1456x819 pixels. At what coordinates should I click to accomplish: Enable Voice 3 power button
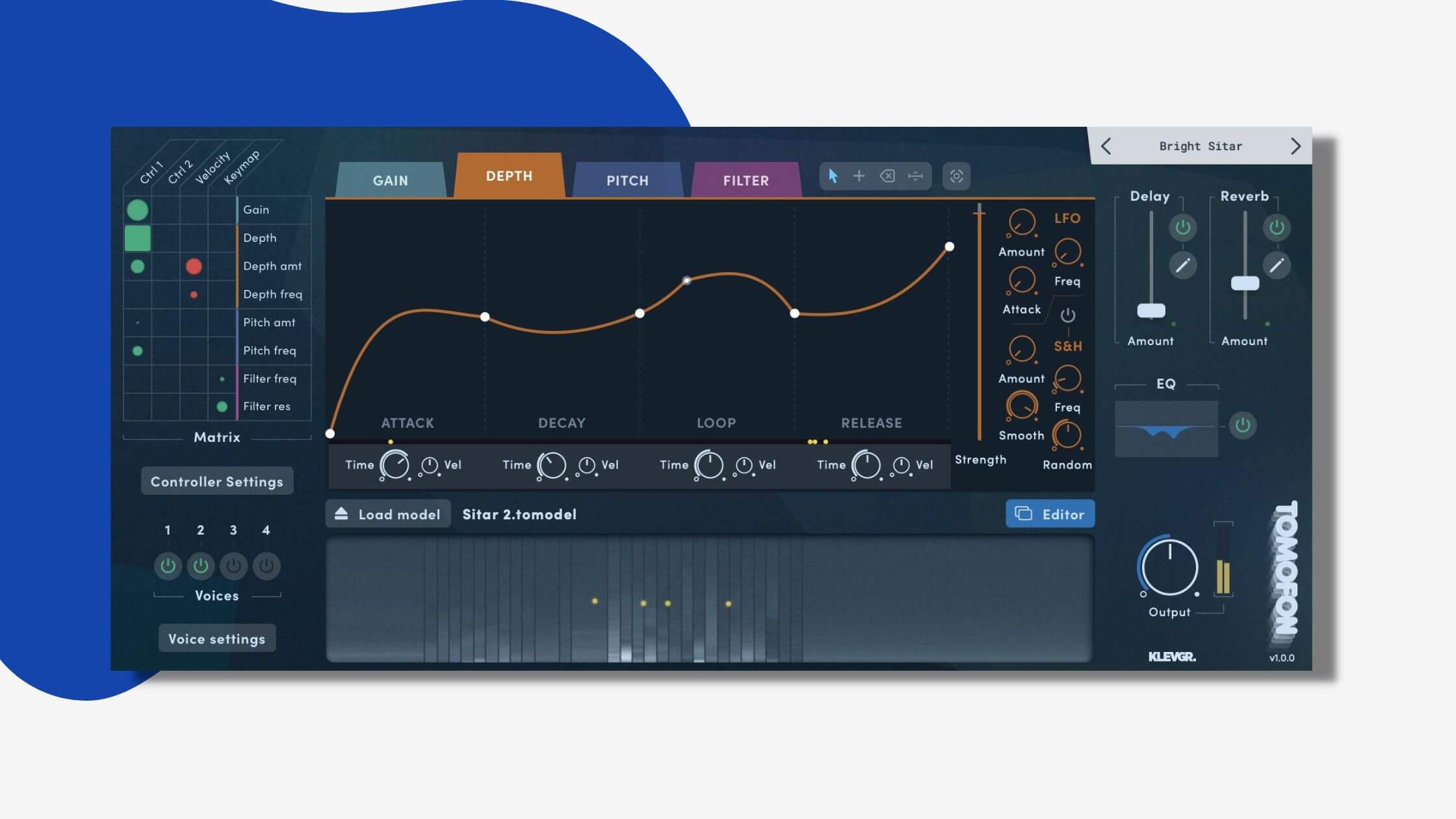pos(233,565)
